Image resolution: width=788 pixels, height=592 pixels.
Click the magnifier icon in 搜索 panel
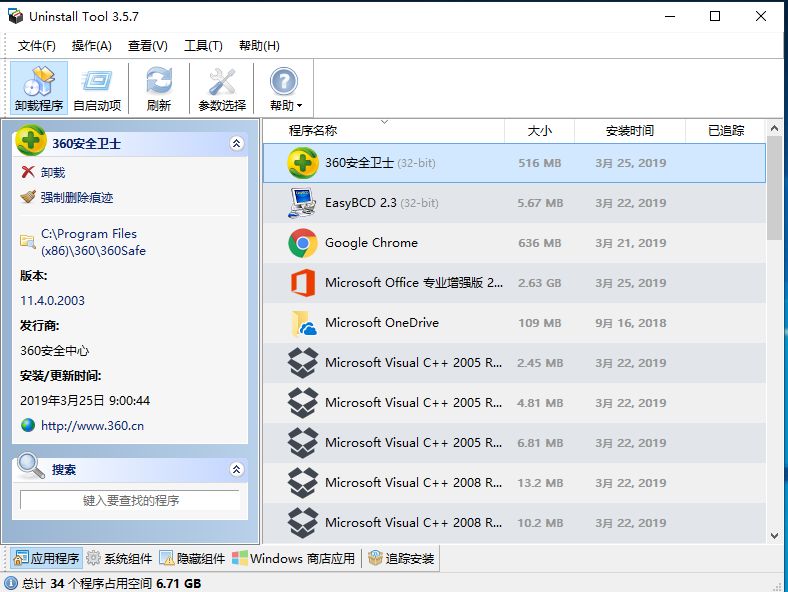[x=31, y=466]
